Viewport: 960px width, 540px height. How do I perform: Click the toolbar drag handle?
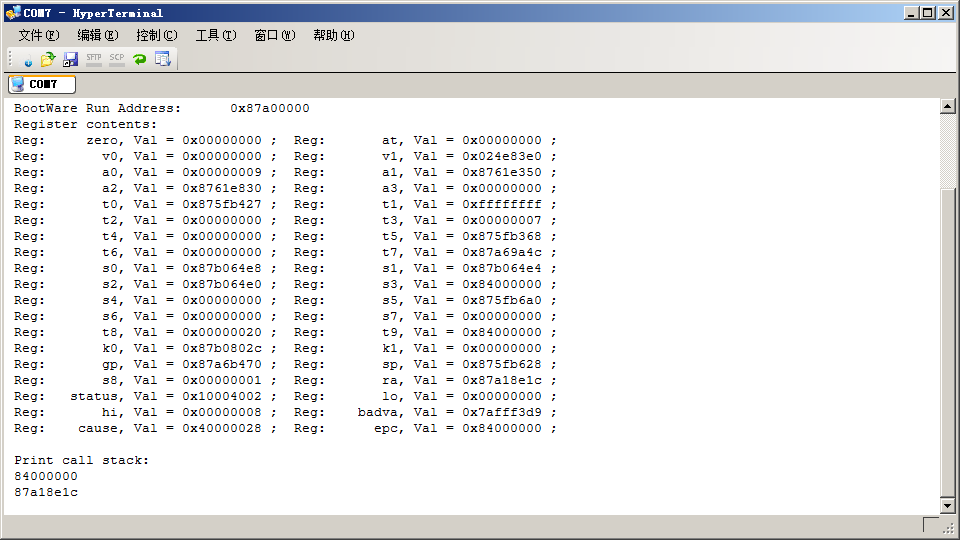10,59
